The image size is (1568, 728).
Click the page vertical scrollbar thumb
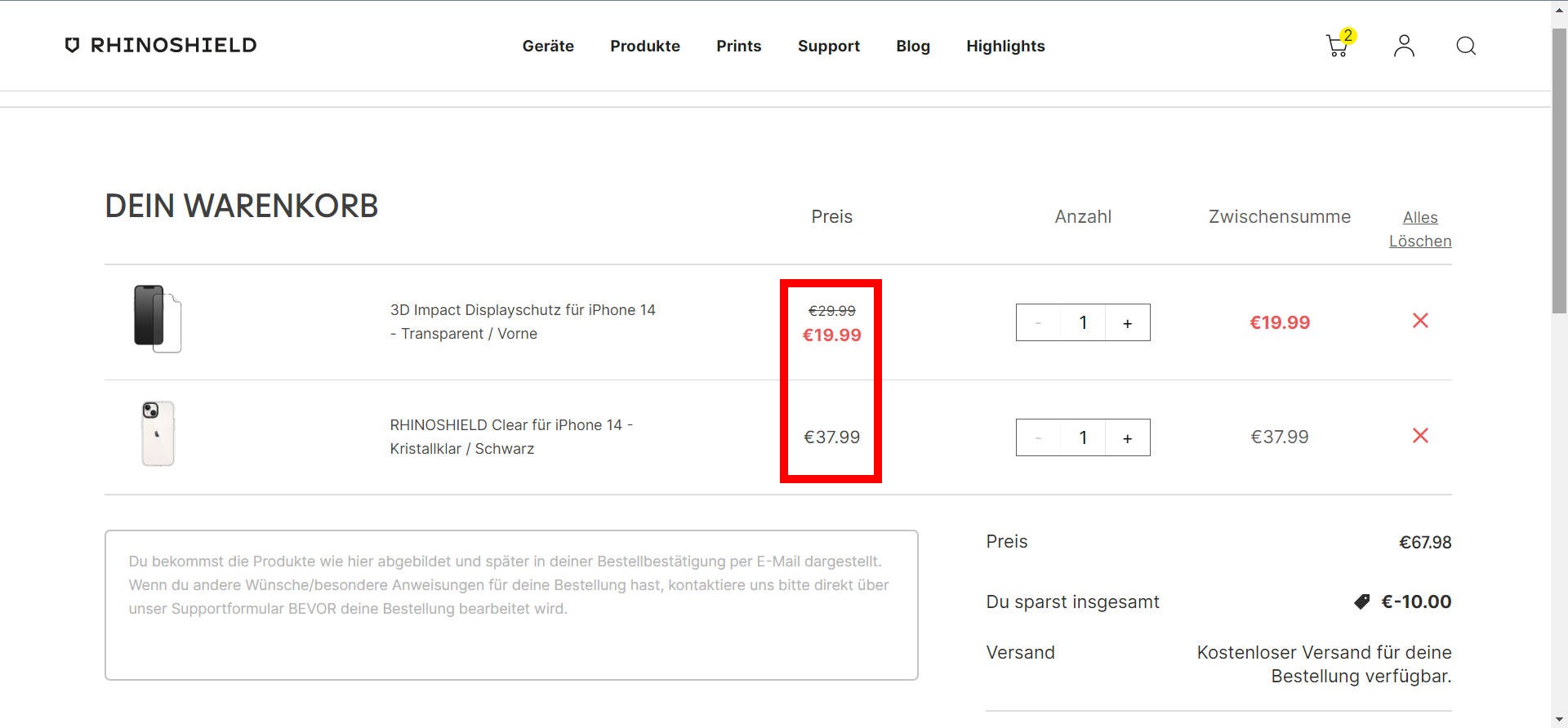(x=1559, y=171)
